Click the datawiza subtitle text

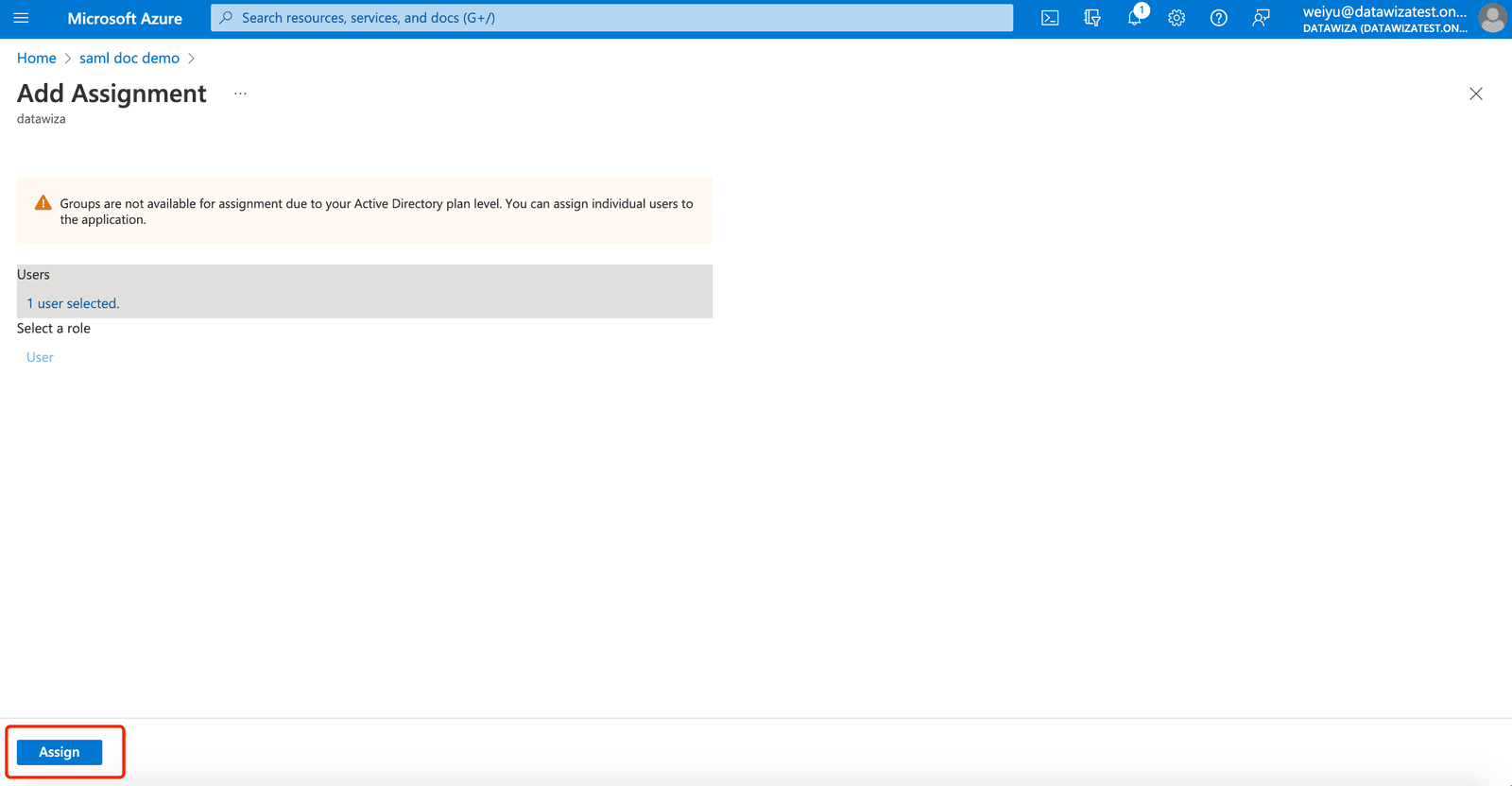(42, 119)
